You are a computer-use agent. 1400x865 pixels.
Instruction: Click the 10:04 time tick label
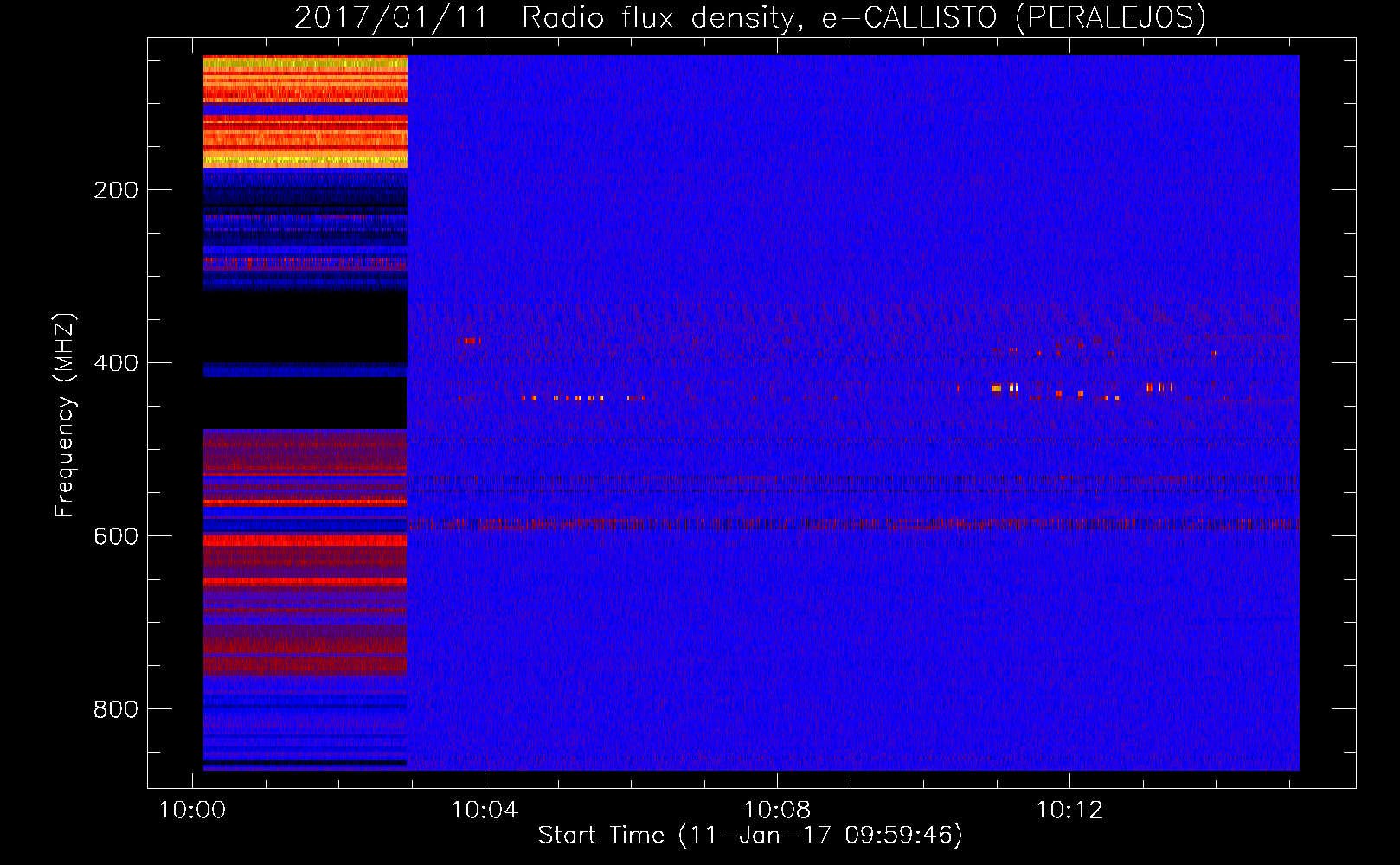pyautogui.click(x=485, y=811)
